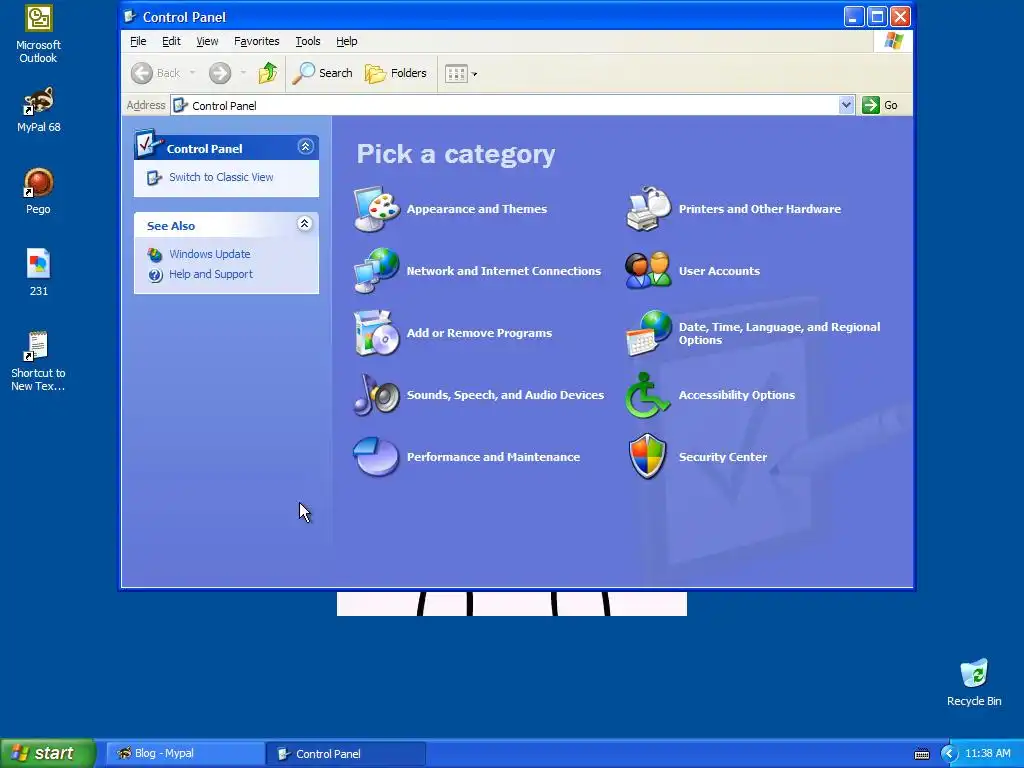The image size is (1024, 768).
Task: Maximize the Control Panel window
Action: point(877,16)
